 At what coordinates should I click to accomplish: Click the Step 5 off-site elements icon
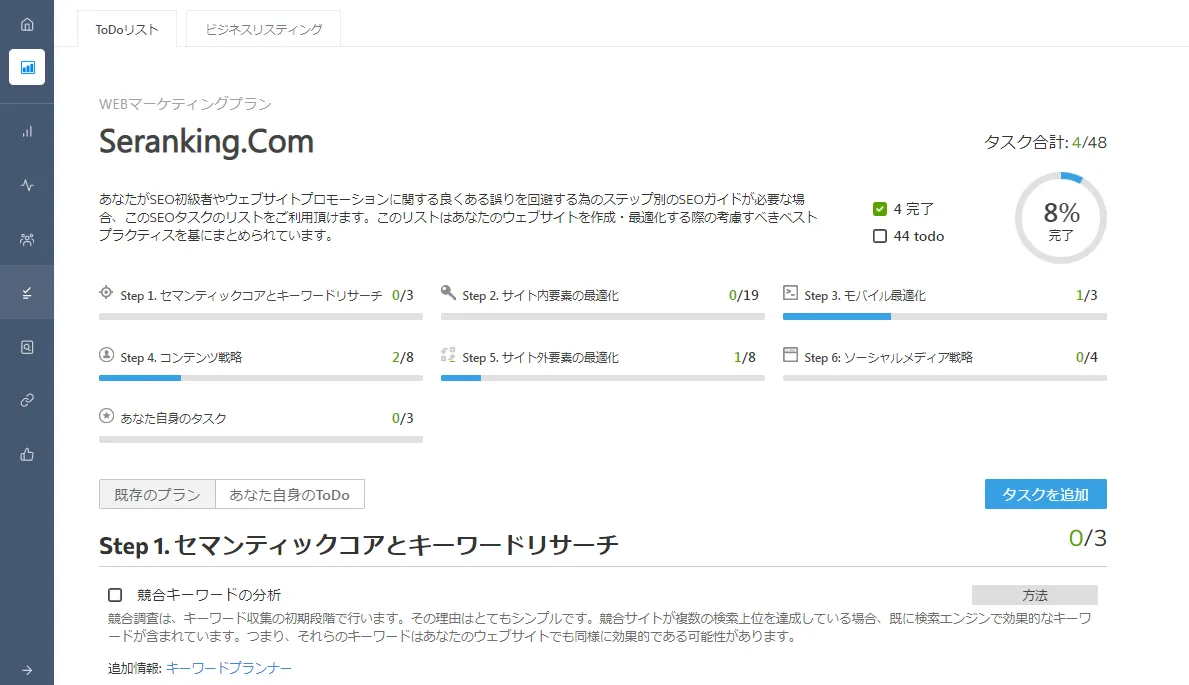click(448, 355)
